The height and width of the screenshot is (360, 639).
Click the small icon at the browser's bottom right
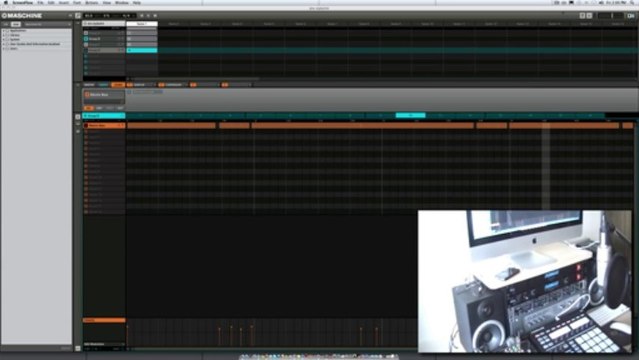pyautogui.click(x=66, y=348)
